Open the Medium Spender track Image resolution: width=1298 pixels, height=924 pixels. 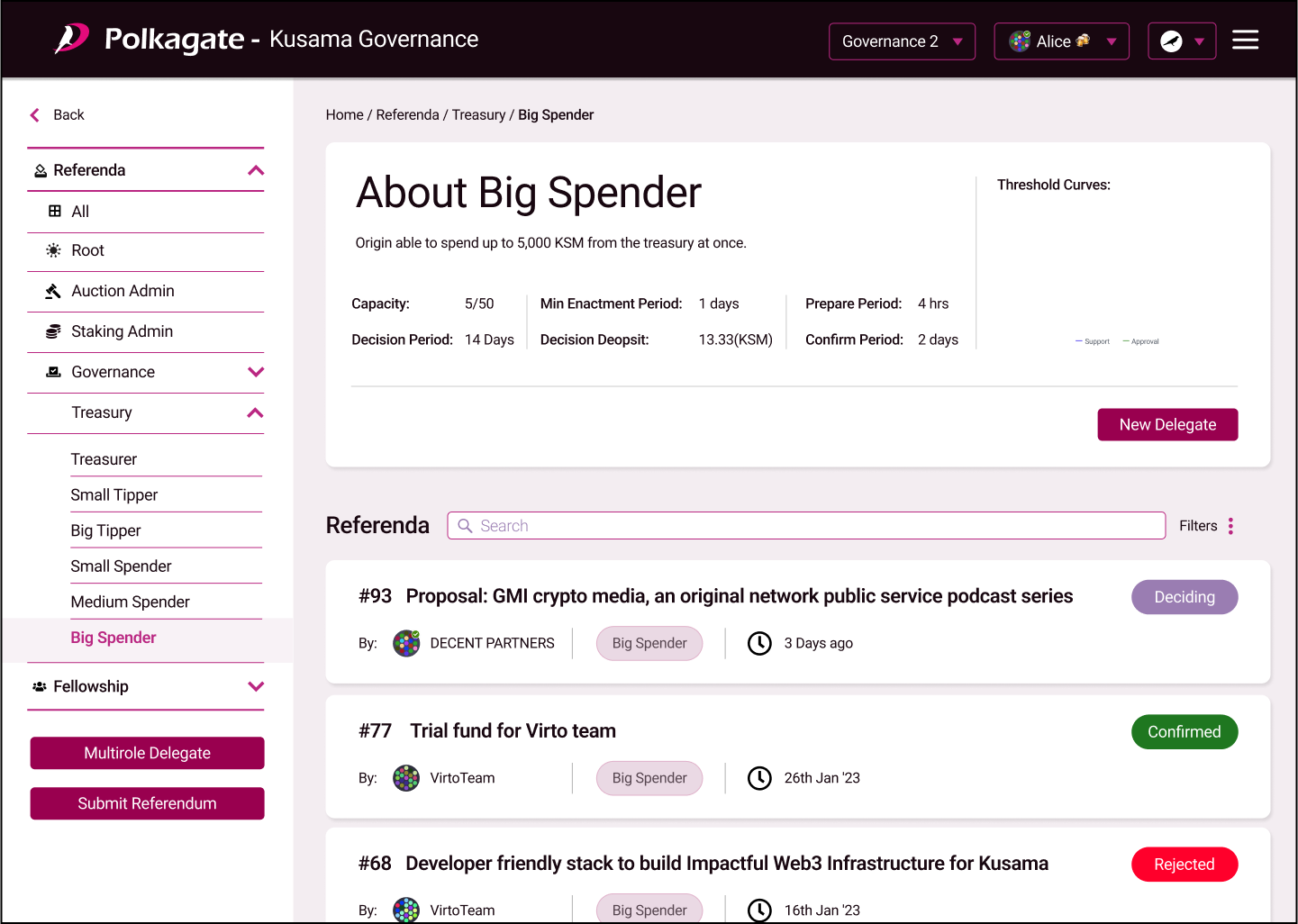click(131, 602)
